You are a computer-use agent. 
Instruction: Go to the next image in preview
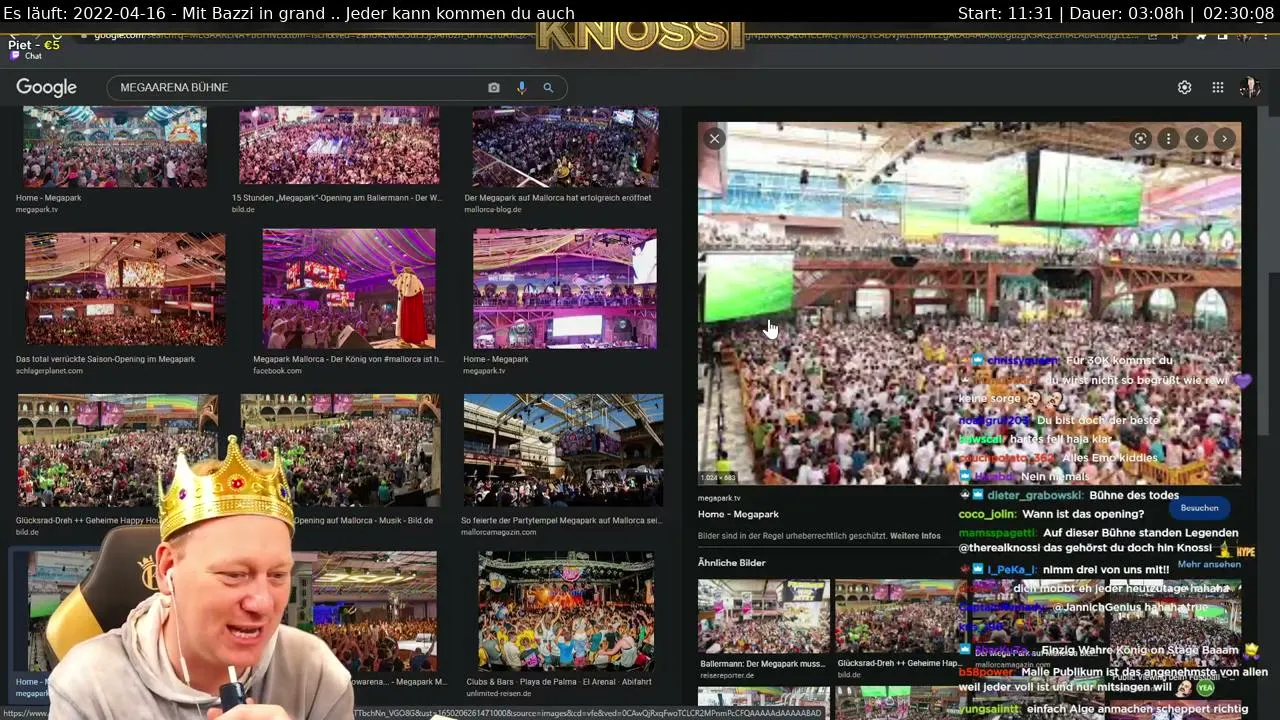click(x=1224, y=139)
